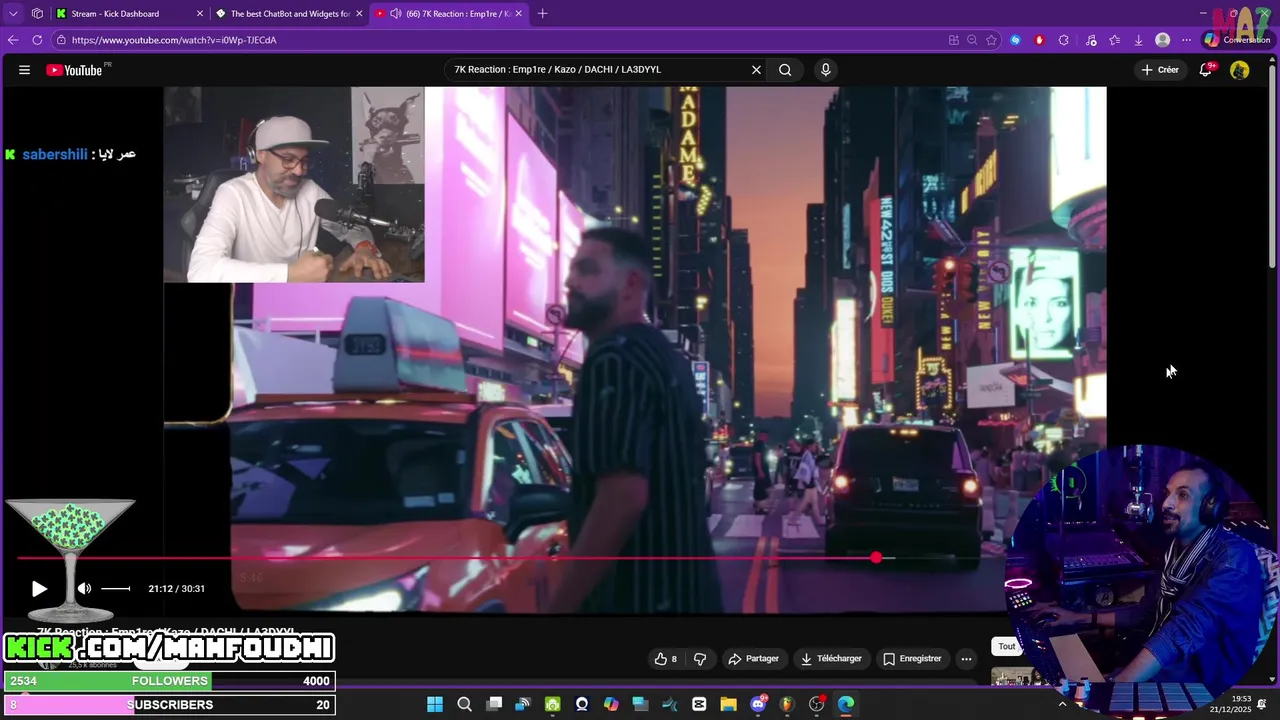Open CapCut from the taskbar
This screenshot has height=720, width=1280.
pos(699,704)
